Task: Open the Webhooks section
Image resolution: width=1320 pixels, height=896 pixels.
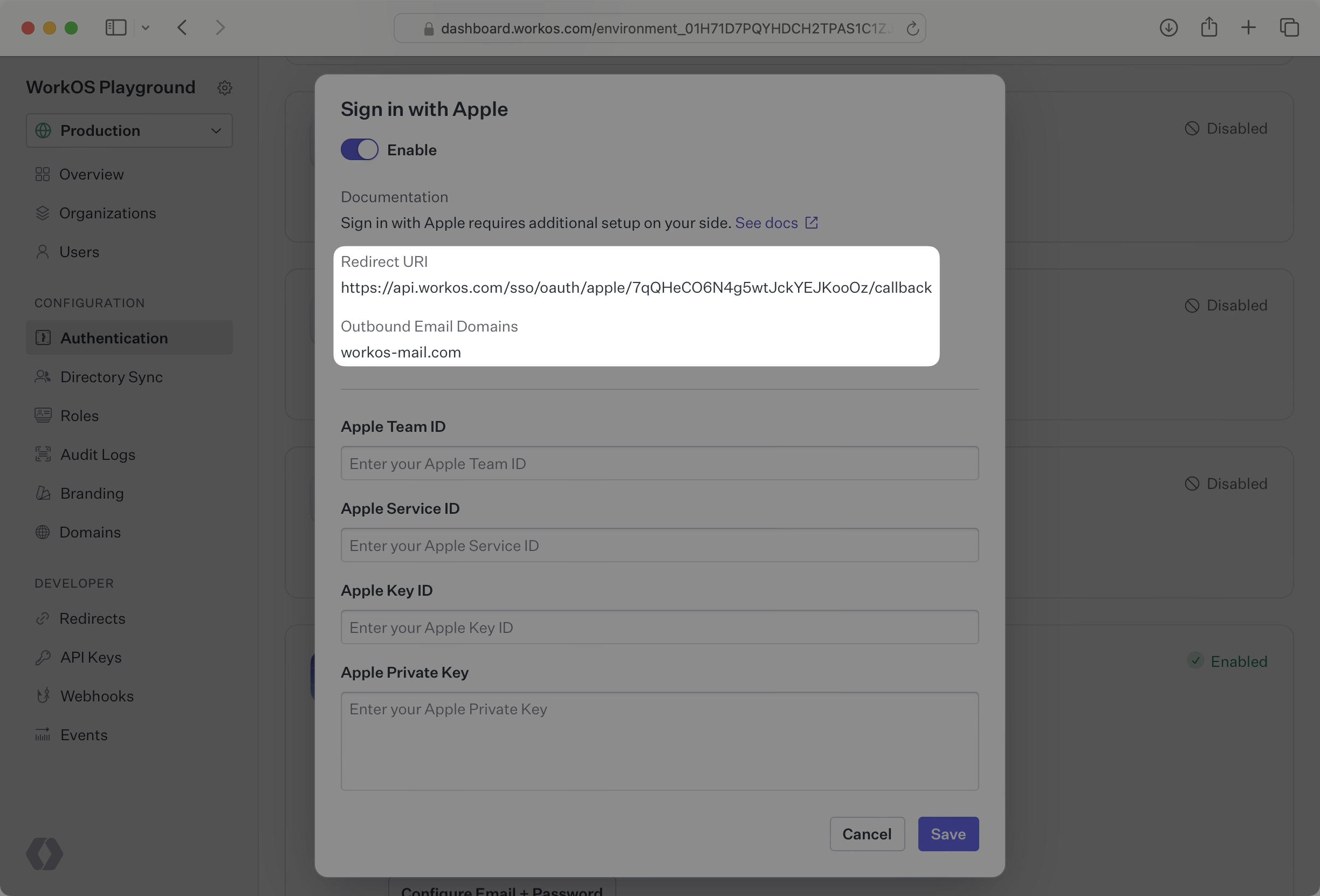Action: (x=97, y=695)
